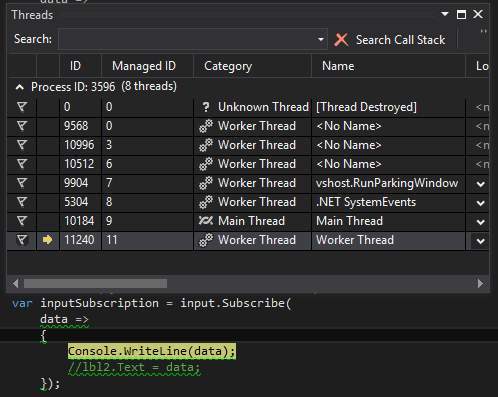Expand location of vshost.RunParkingWindow thread
Viewport: 498px width, 397px height.
(x=480, y=184)
